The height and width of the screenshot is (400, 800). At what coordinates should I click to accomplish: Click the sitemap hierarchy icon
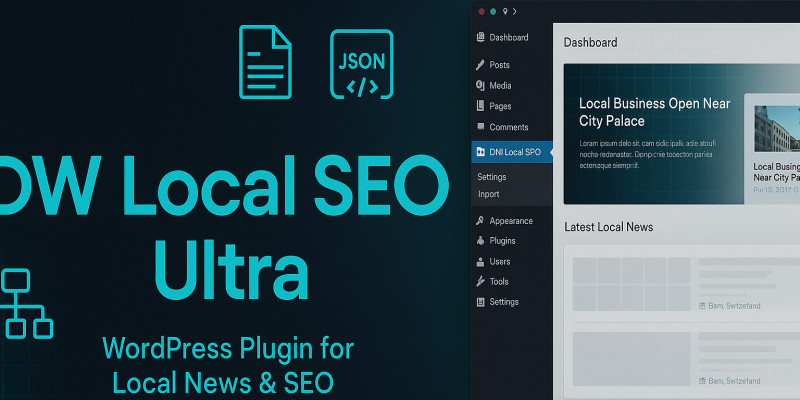pos(27,304)
